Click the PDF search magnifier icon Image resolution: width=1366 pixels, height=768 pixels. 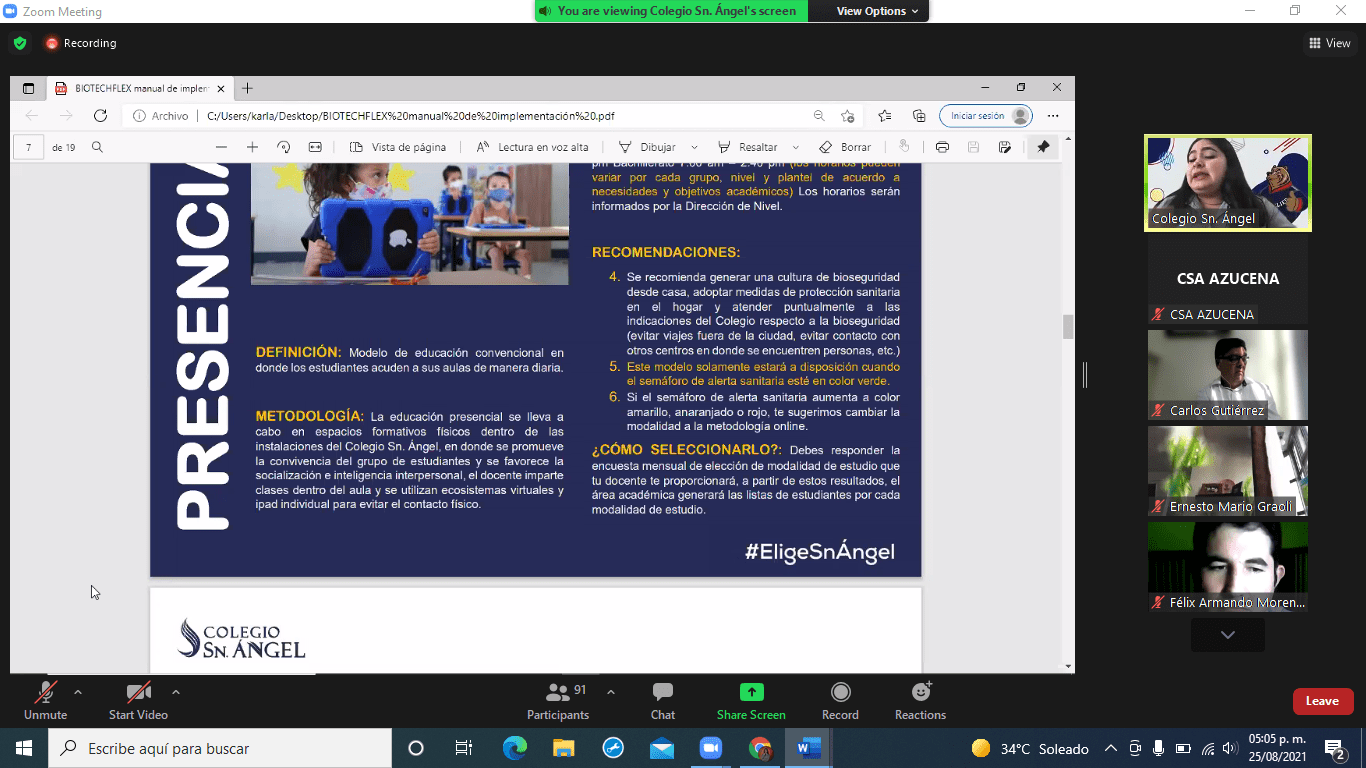pyautogui.click(x=97, y=147)
